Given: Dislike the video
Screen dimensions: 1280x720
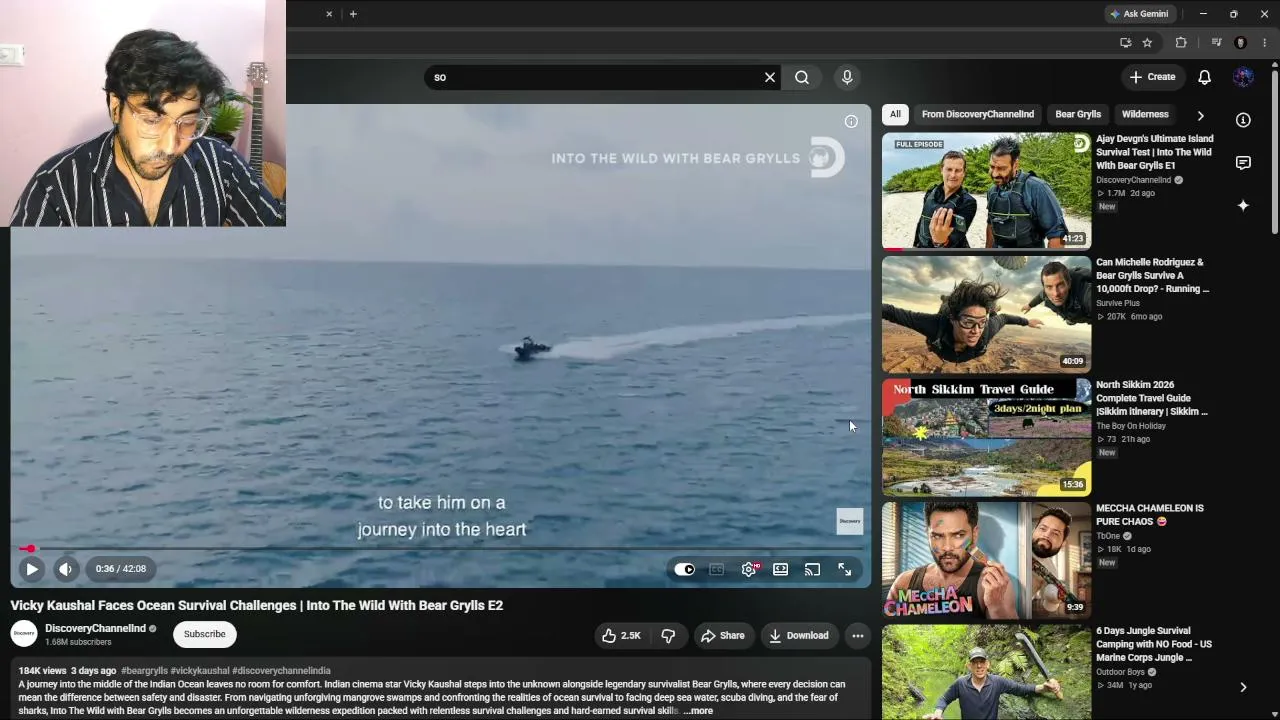Looking at the screenshot, I should 668,635.
